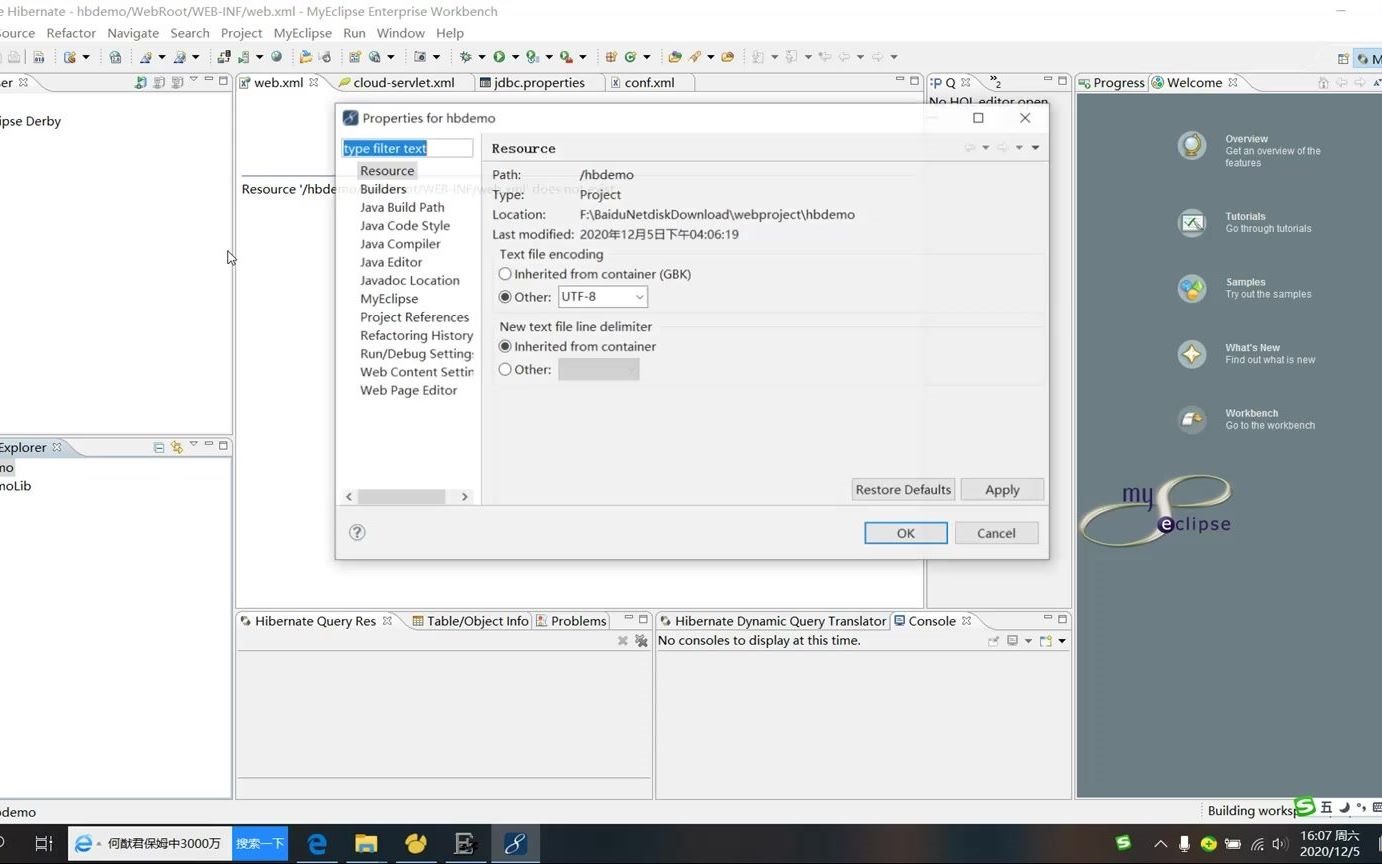Viewport: 1382px width, 864px height.
Task: Click the Cancel button
Action: pyautogui.click(x=996, y=533)
